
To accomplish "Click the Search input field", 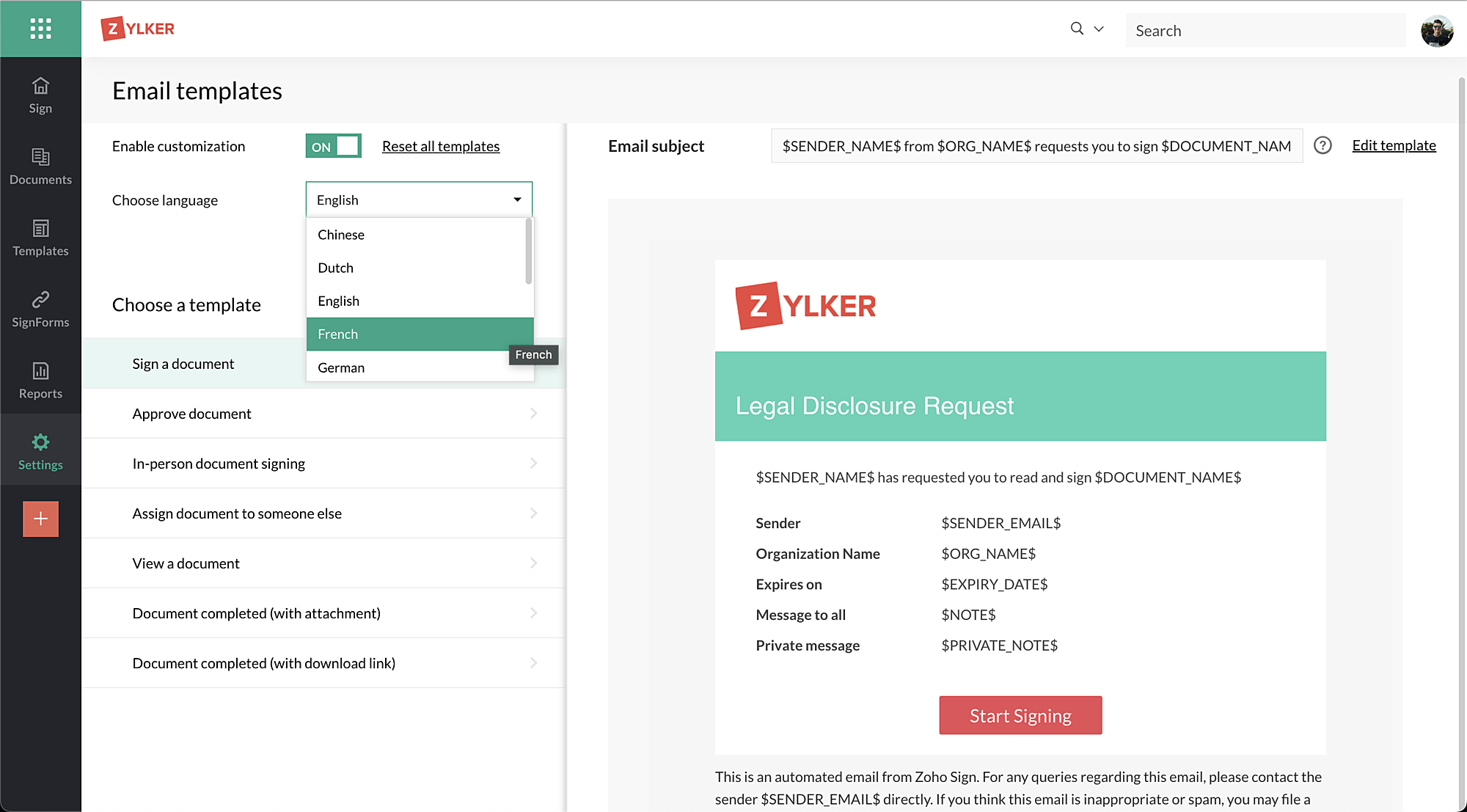I will click(x=1265, y=31).
